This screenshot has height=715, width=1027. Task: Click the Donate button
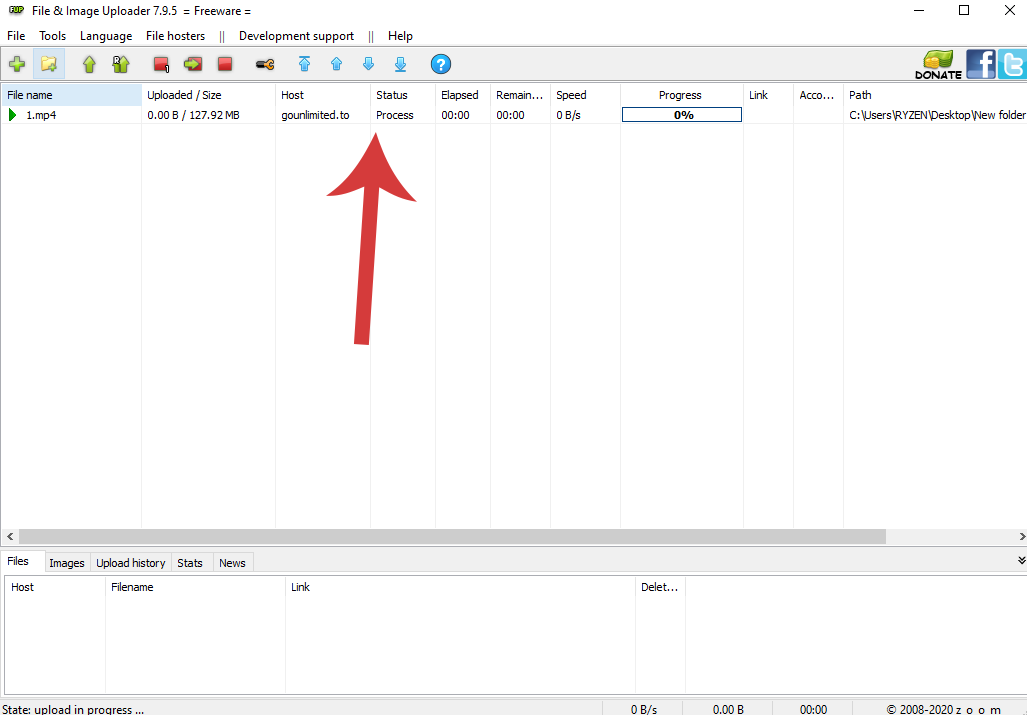click(938, 64)
